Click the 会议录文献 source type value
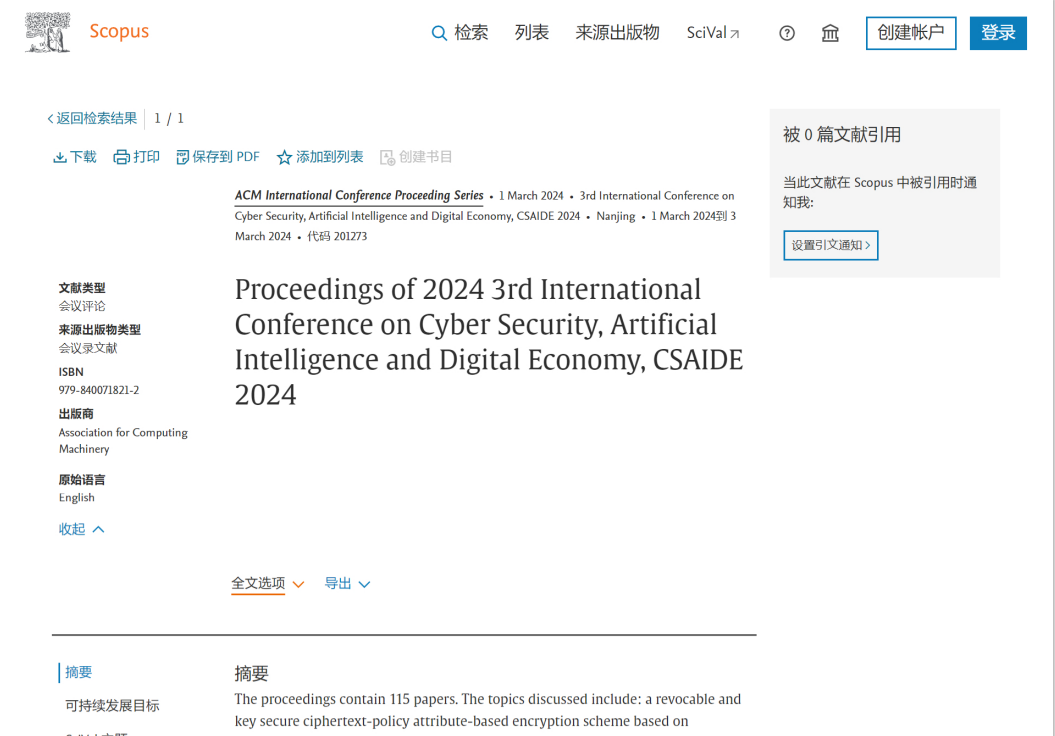 click(x=88, y=348)
